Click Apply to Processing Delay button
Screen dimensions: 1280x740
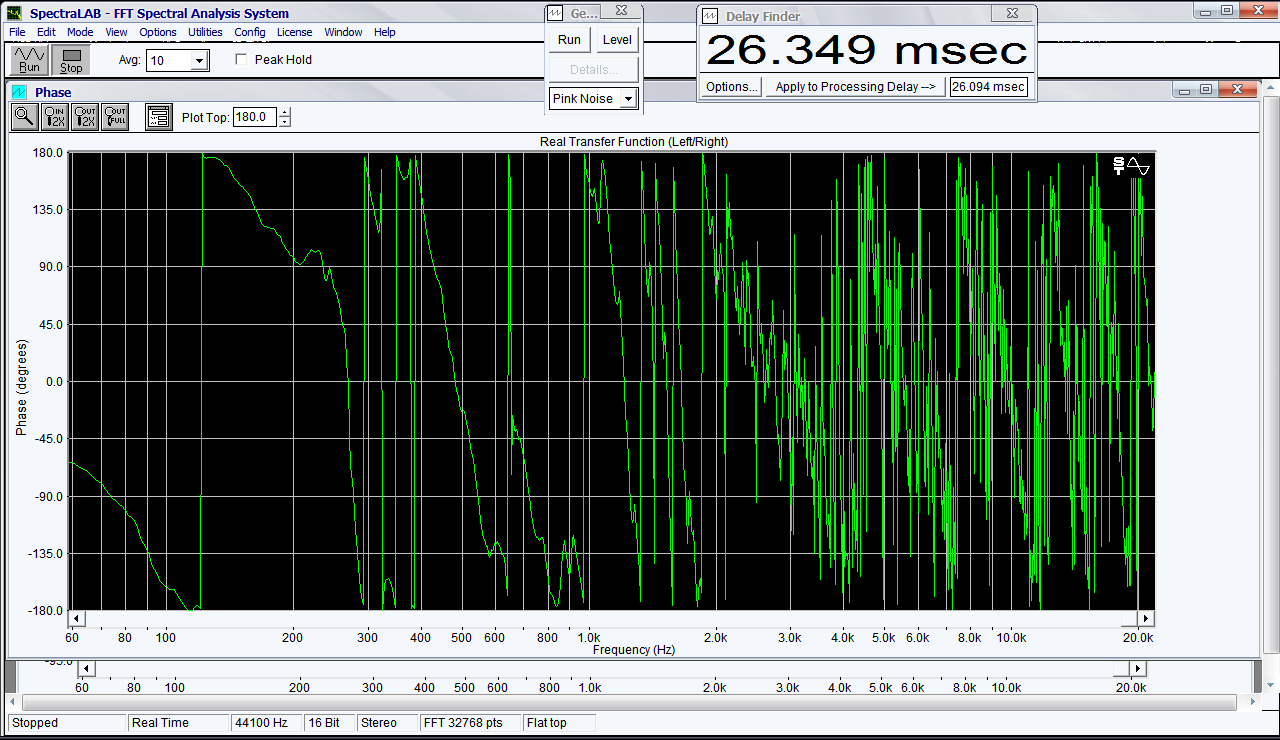click(855, 87)
